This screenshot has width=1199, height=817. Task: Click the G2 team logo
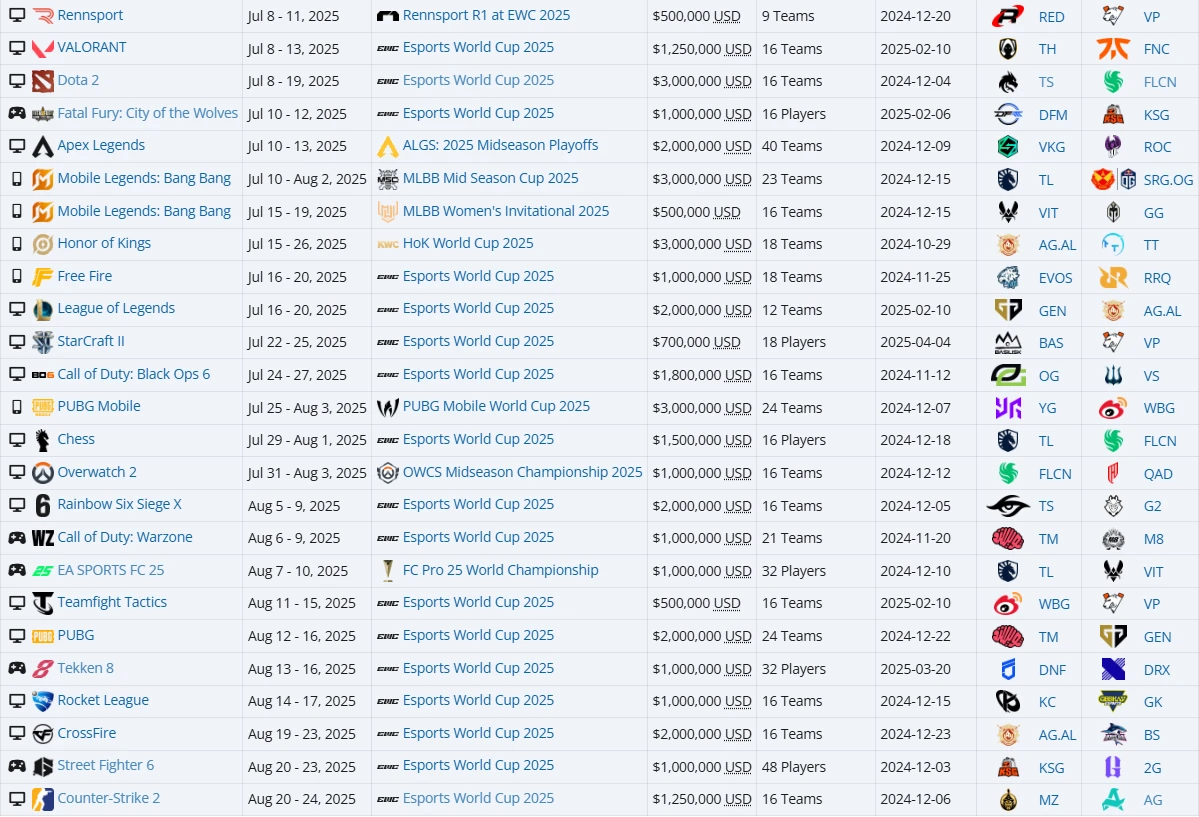point(1113,506)
